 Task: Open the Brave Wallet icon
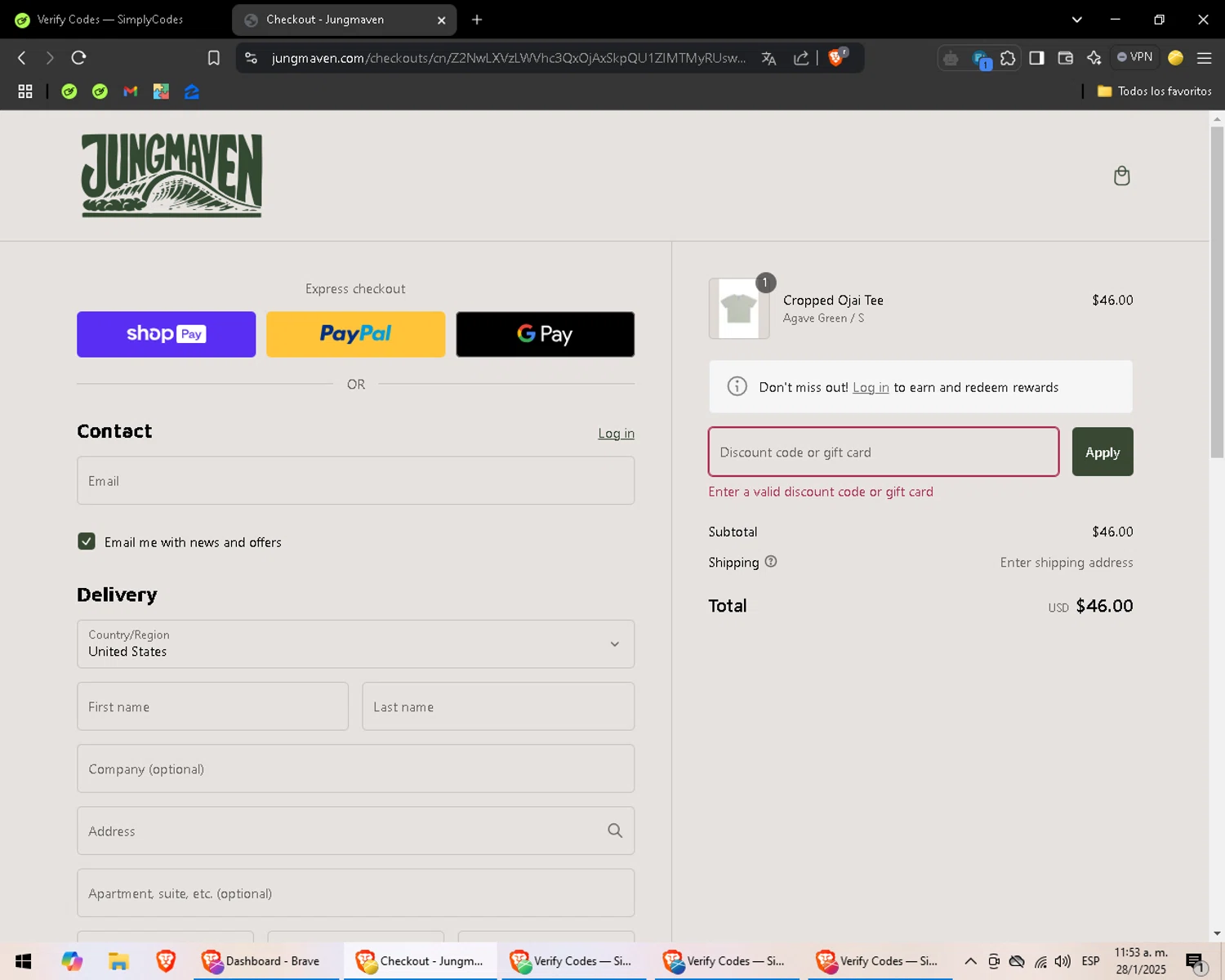coord(1065,58)
